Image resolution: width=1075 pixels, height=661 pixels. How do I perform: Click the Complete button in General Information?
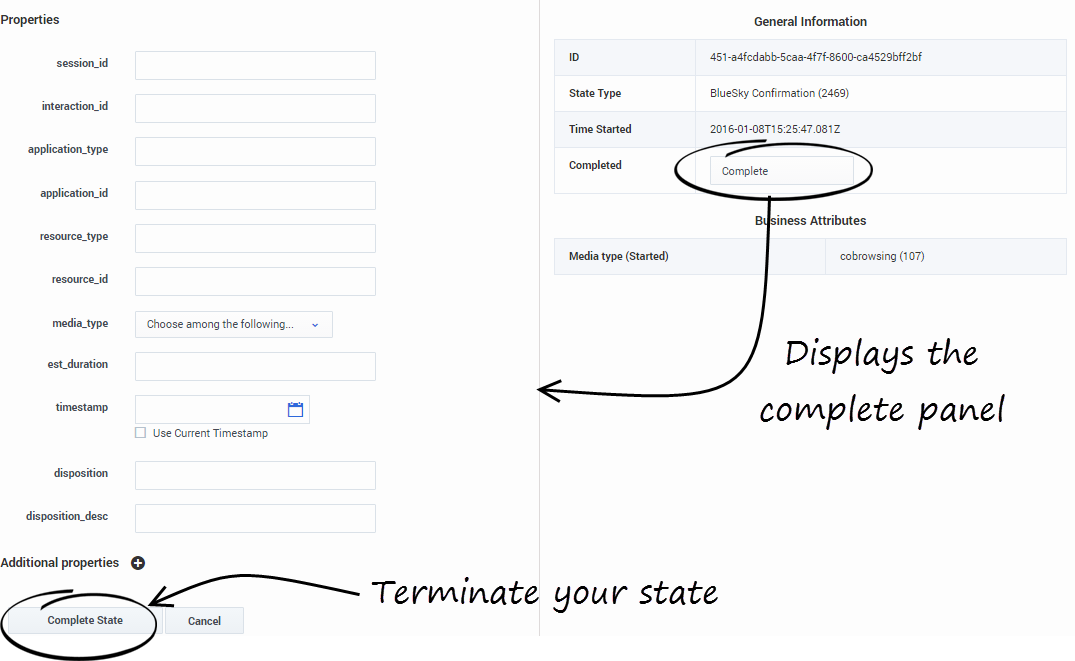click(782, 171)
